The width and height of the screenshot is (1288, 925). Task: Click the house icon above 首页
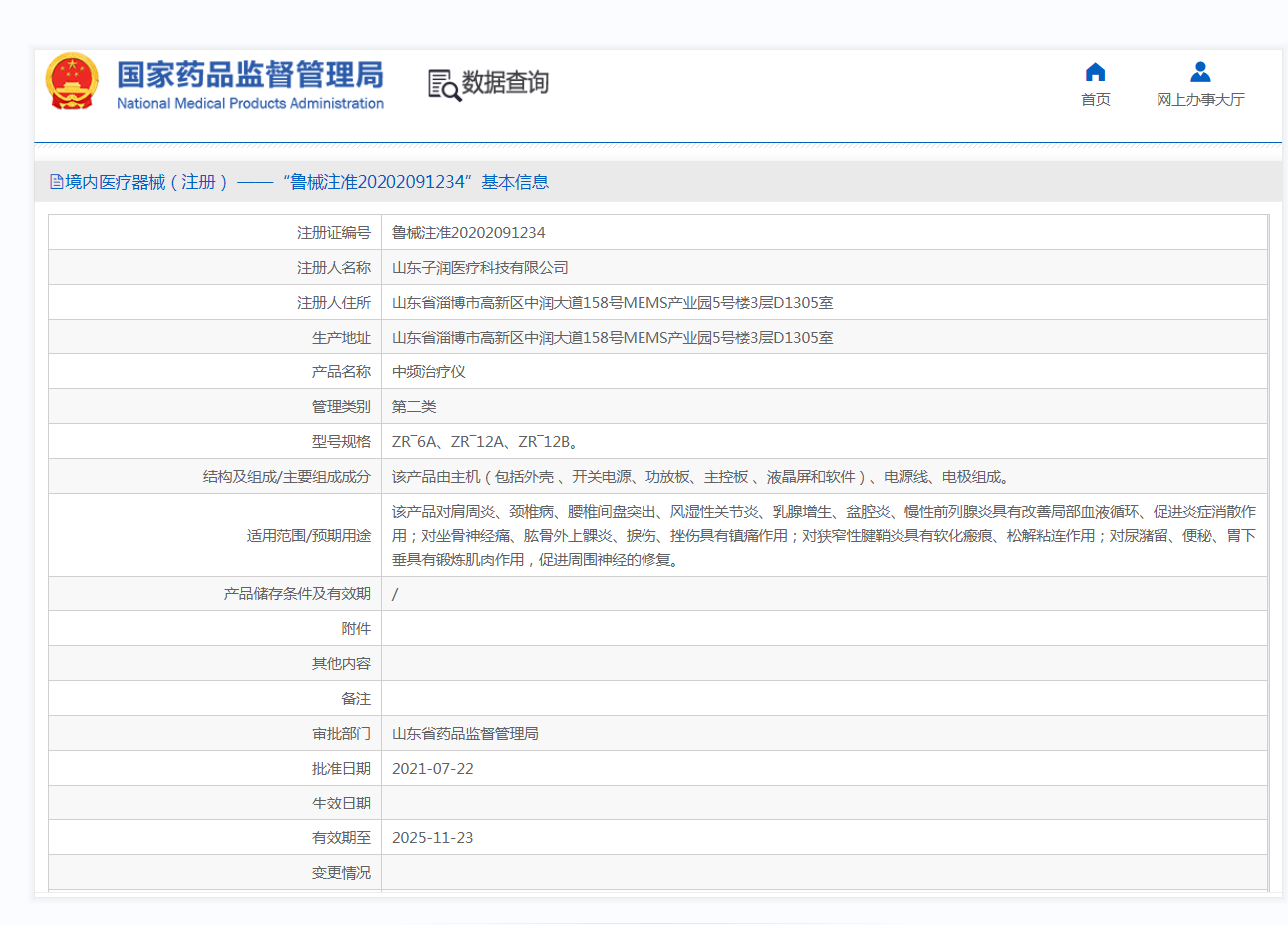click(1095, 72)
